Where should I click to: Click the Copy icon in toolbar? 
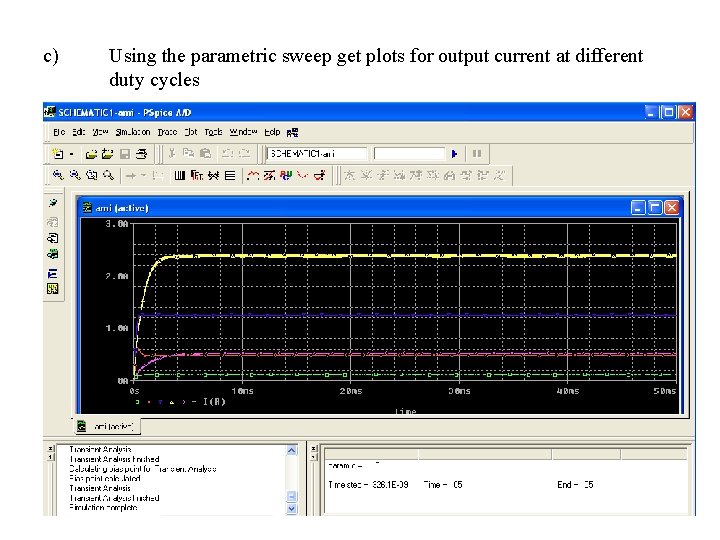pos(188,153)
